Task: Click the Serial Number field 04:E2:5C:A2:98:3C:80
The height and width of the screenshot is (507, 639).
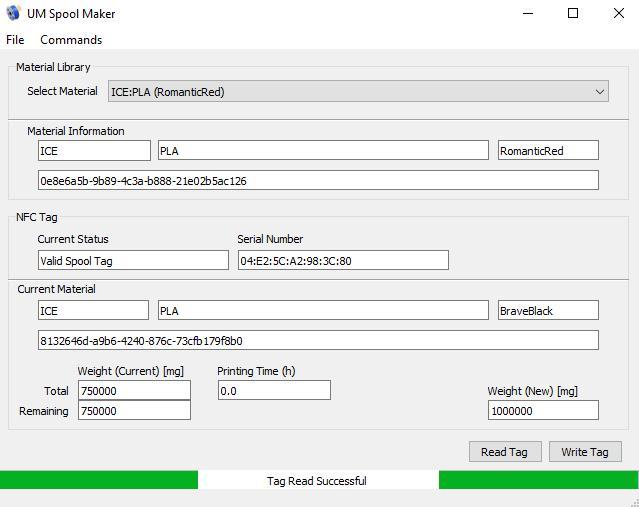Action: pos(343,260)
